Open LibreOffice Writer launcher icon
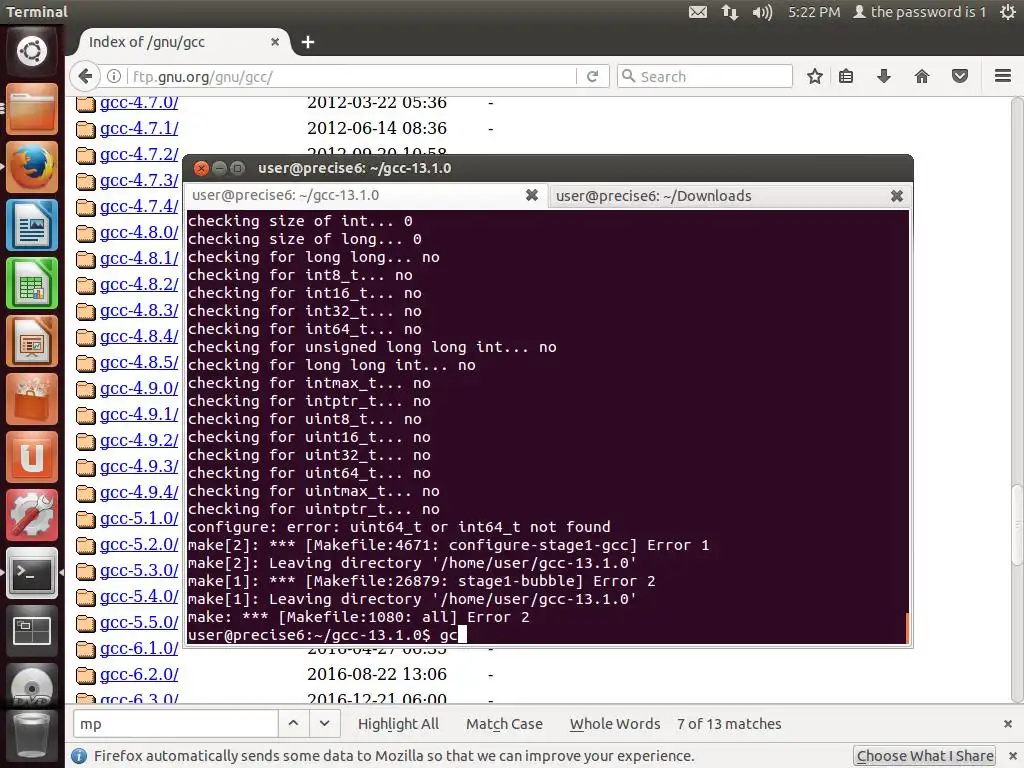1024x768 pixels. point(31,225)
